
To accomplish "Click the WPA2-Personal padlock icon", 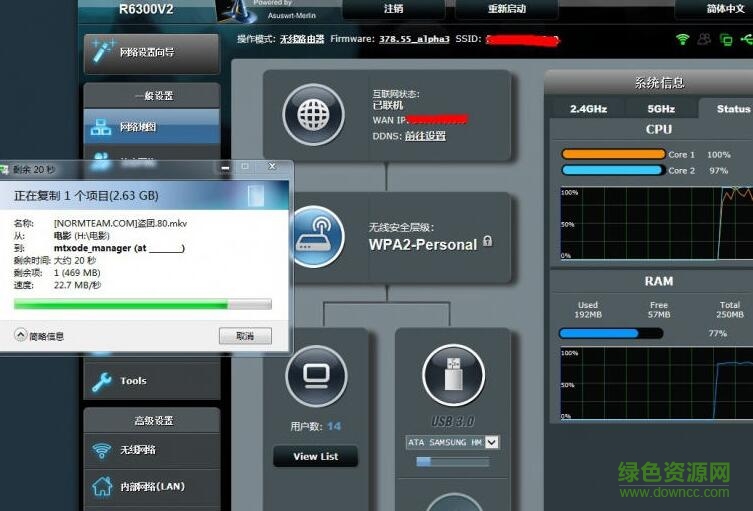I will [487, 241].
